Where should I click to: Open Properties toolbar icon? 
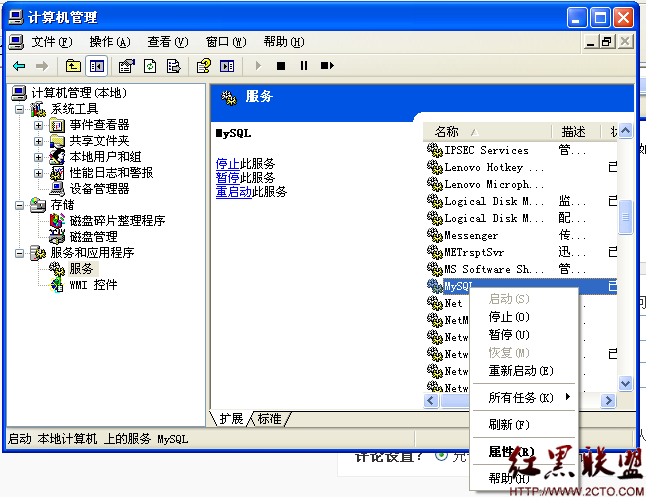[x=126, y=66]
